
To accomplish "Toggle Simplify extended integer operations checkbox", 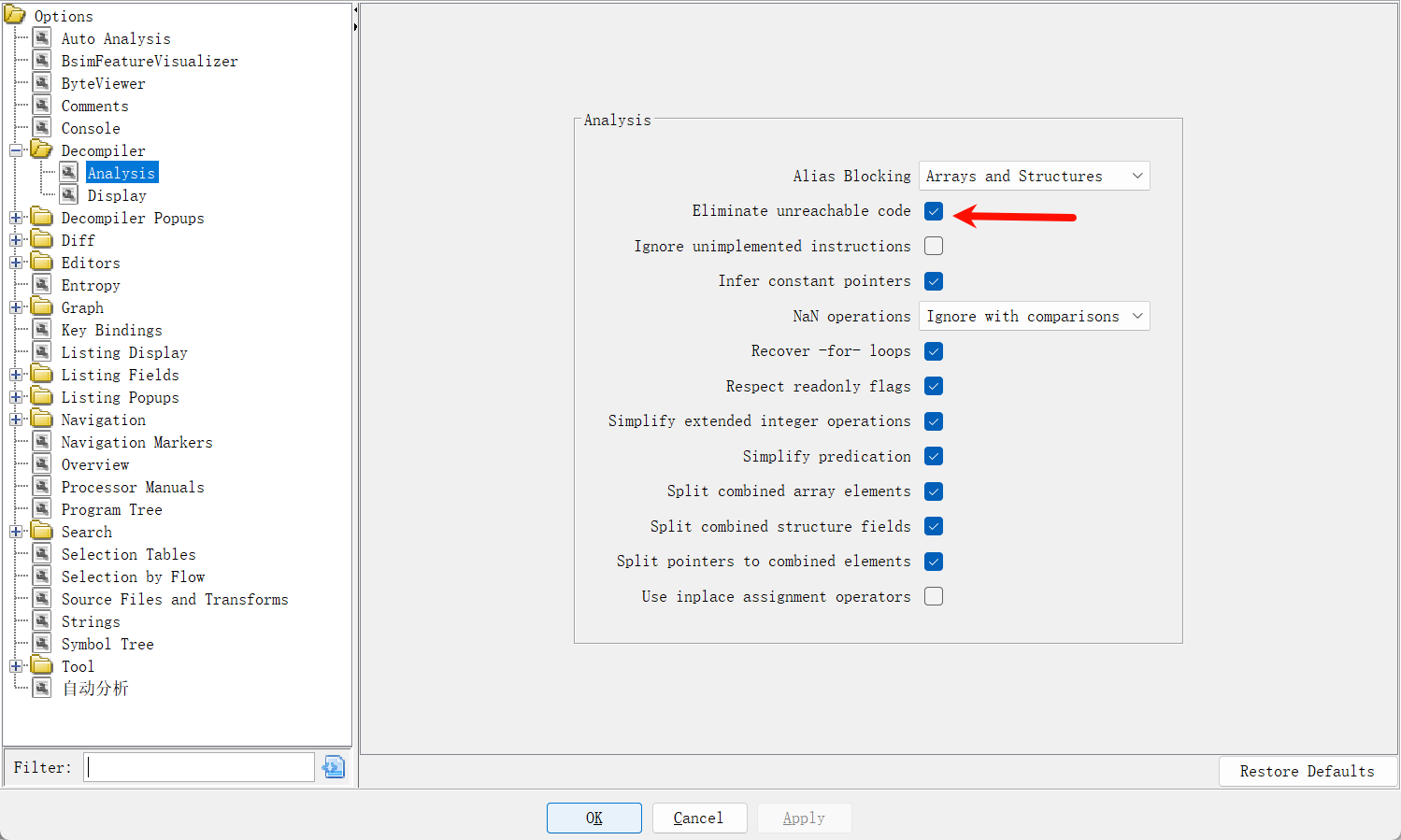I will pos(934,421).
